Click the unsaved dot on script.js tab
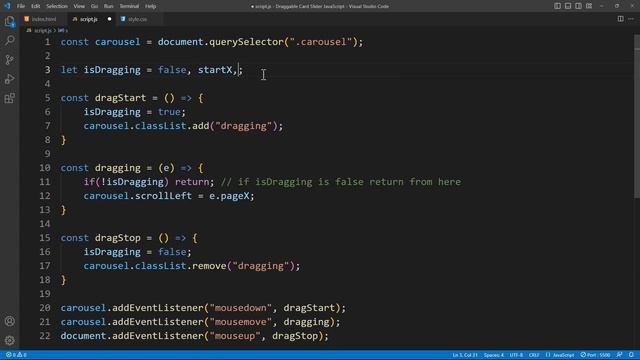Screen dimensions: 640x360 coord(109,19)
